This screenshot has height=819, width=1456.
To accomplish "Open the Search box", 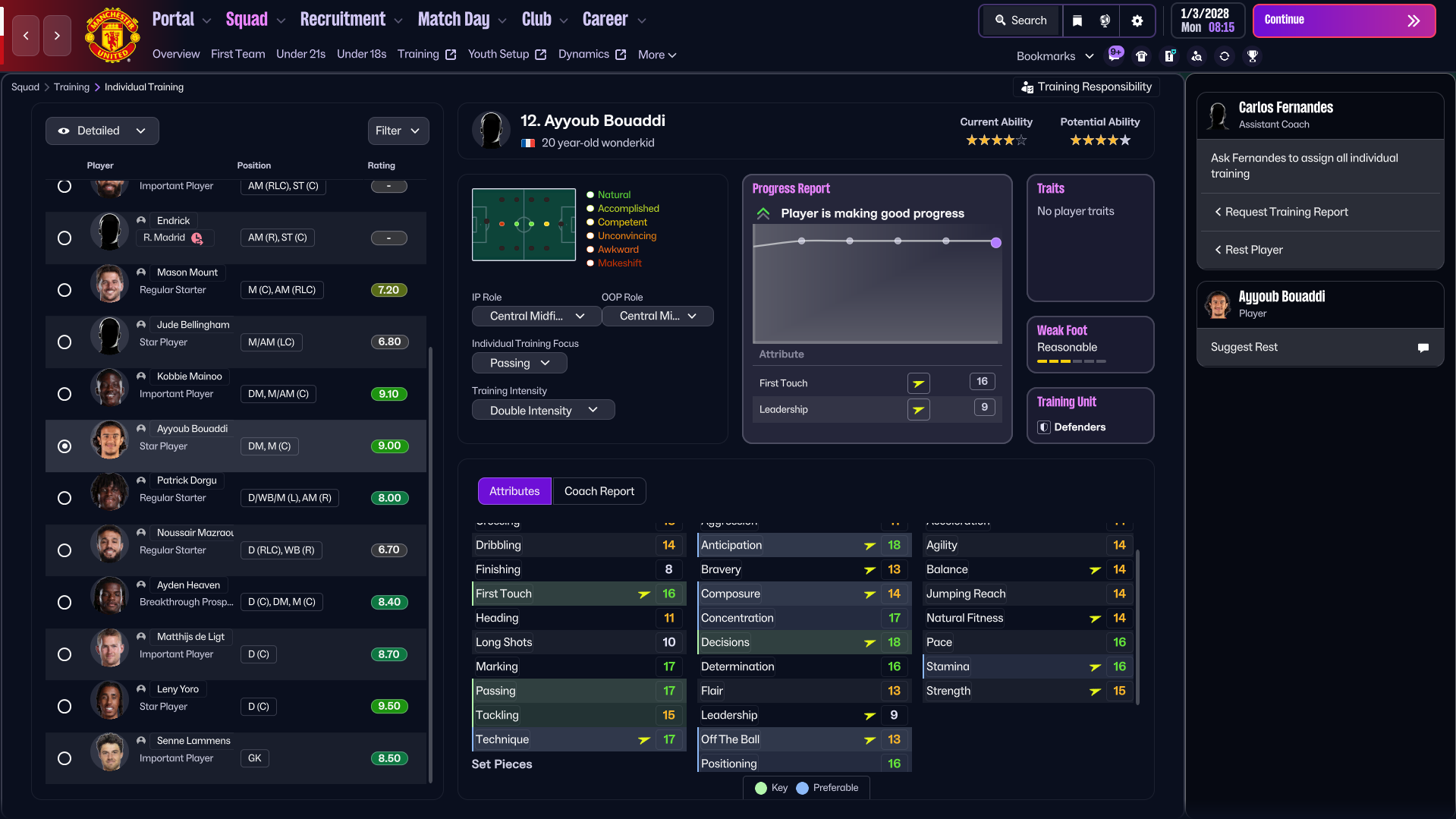I will 1020,20.
